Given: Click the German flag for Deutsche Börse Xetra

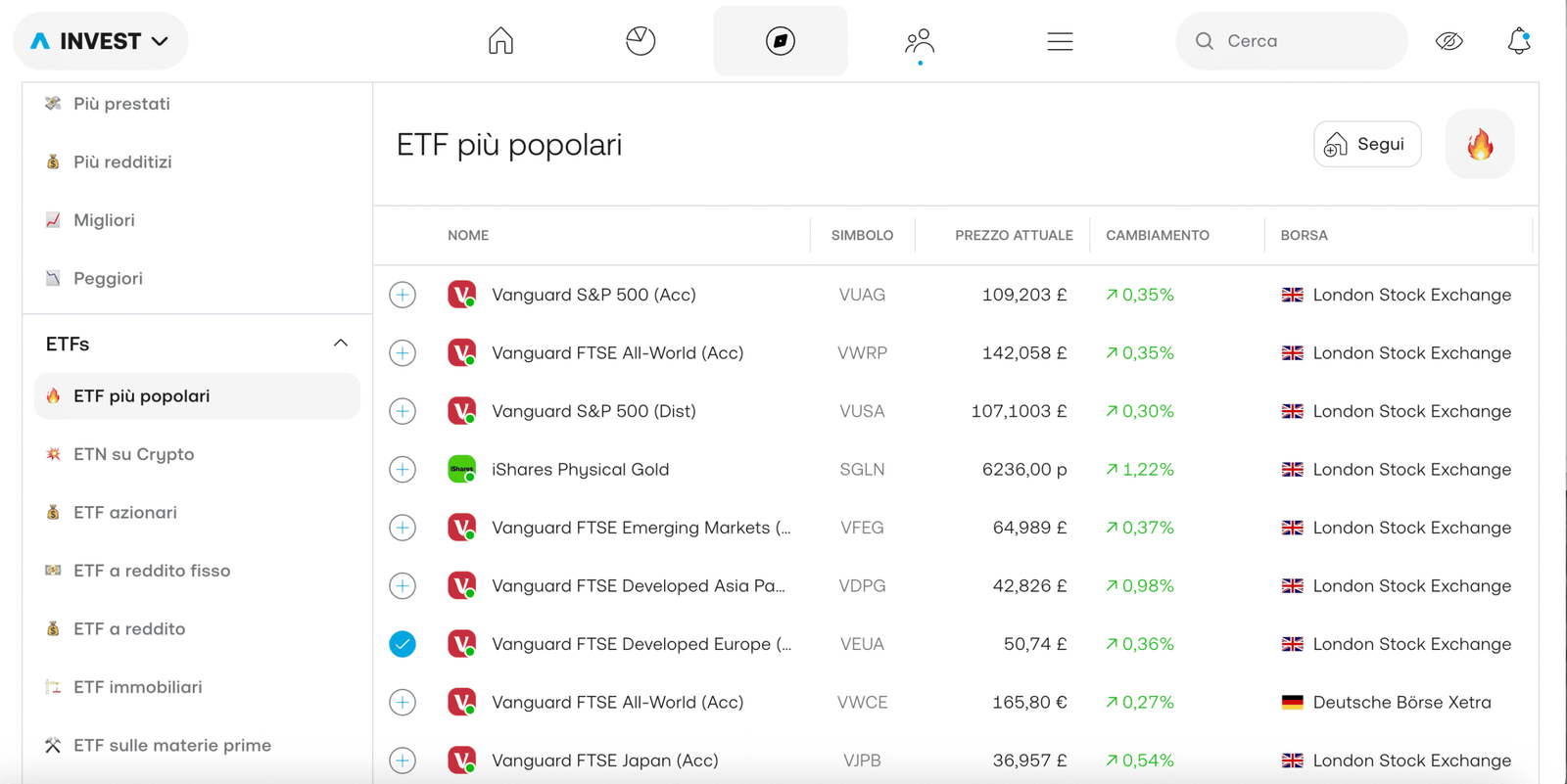Looking at the screenshot, I should [x=1293, y=703].
